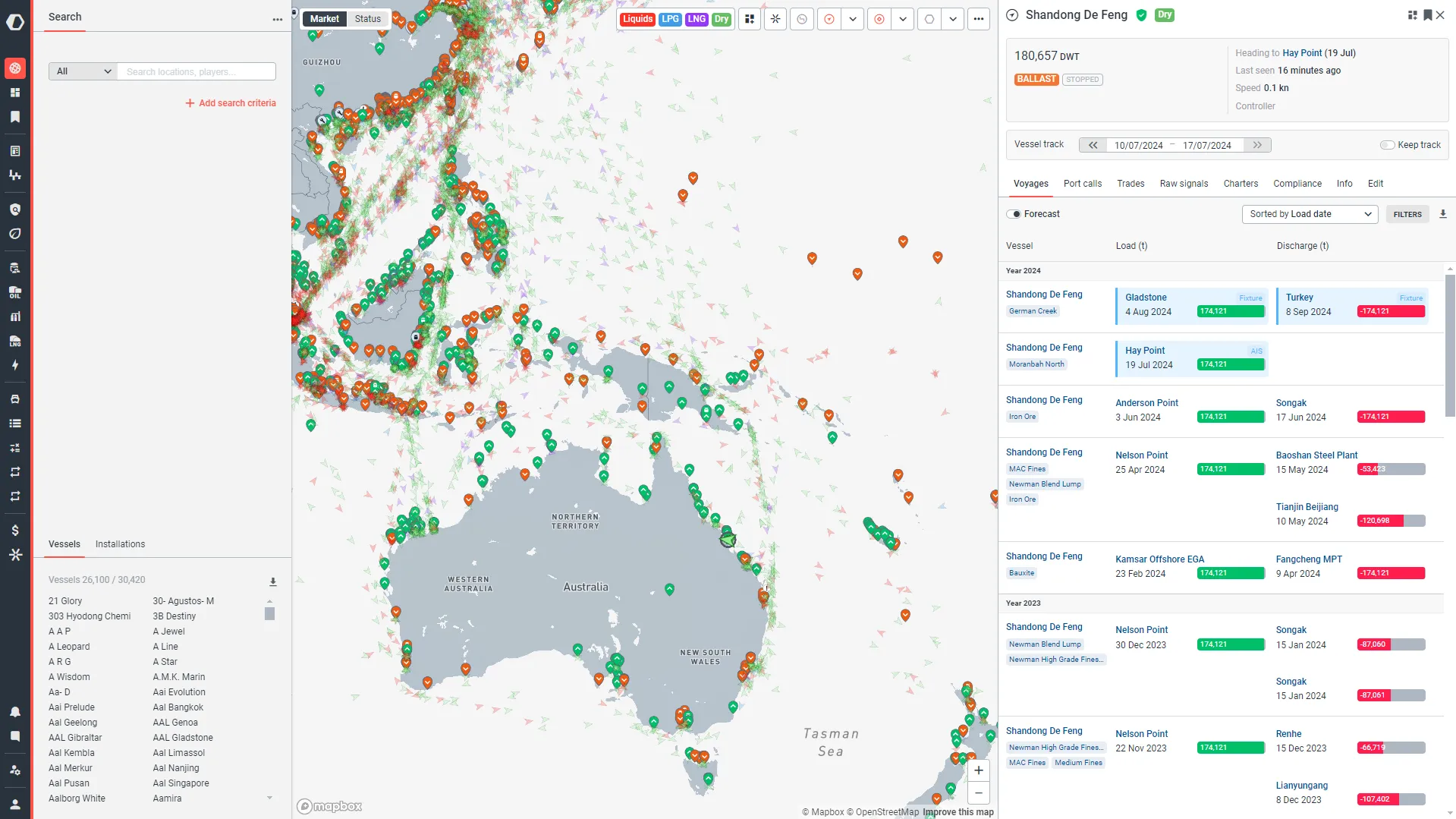This screenshot has height=819, width=1456.
Task: Open the Trades tab
Action: click(1131, 184)
